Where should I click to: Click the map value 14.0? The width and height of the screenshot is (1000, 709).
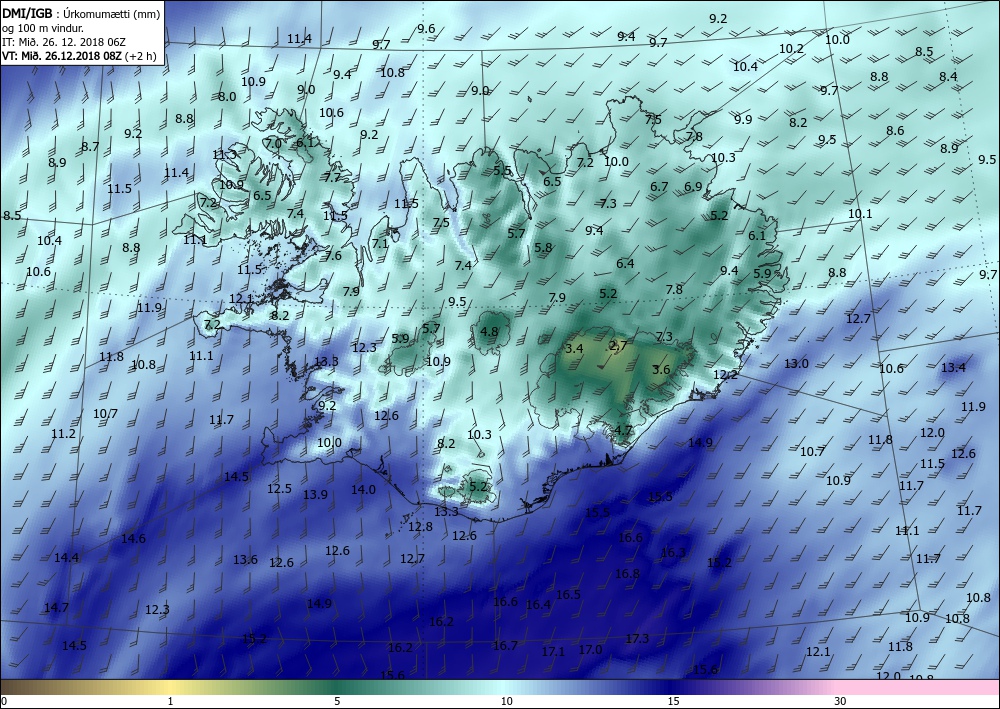(364, 490)
